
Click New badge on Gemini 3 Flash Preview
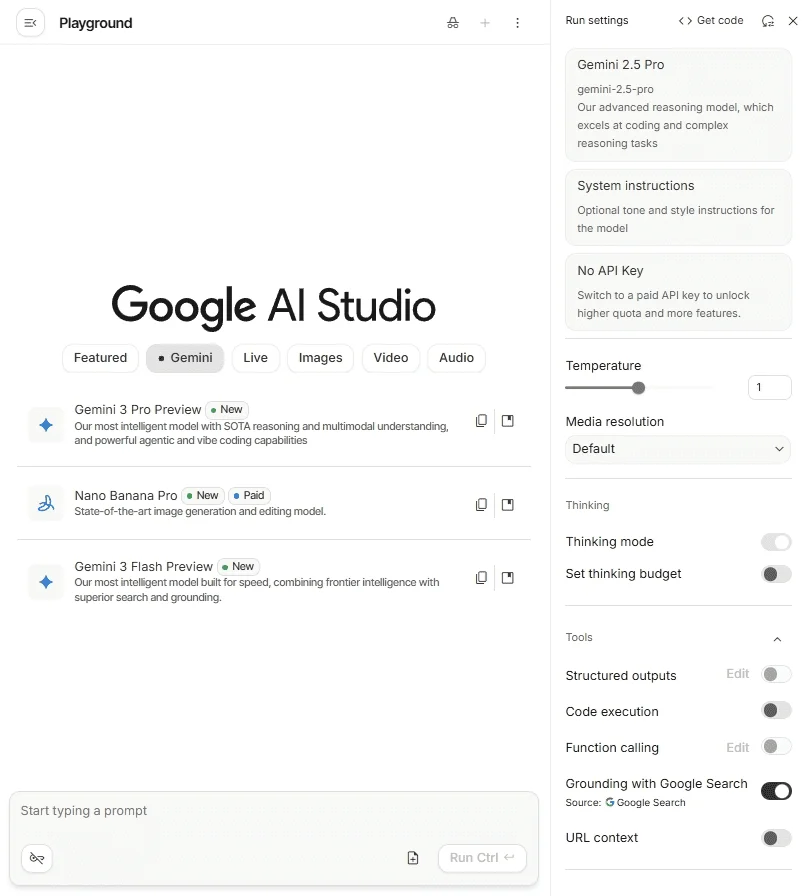pos(238,566)
